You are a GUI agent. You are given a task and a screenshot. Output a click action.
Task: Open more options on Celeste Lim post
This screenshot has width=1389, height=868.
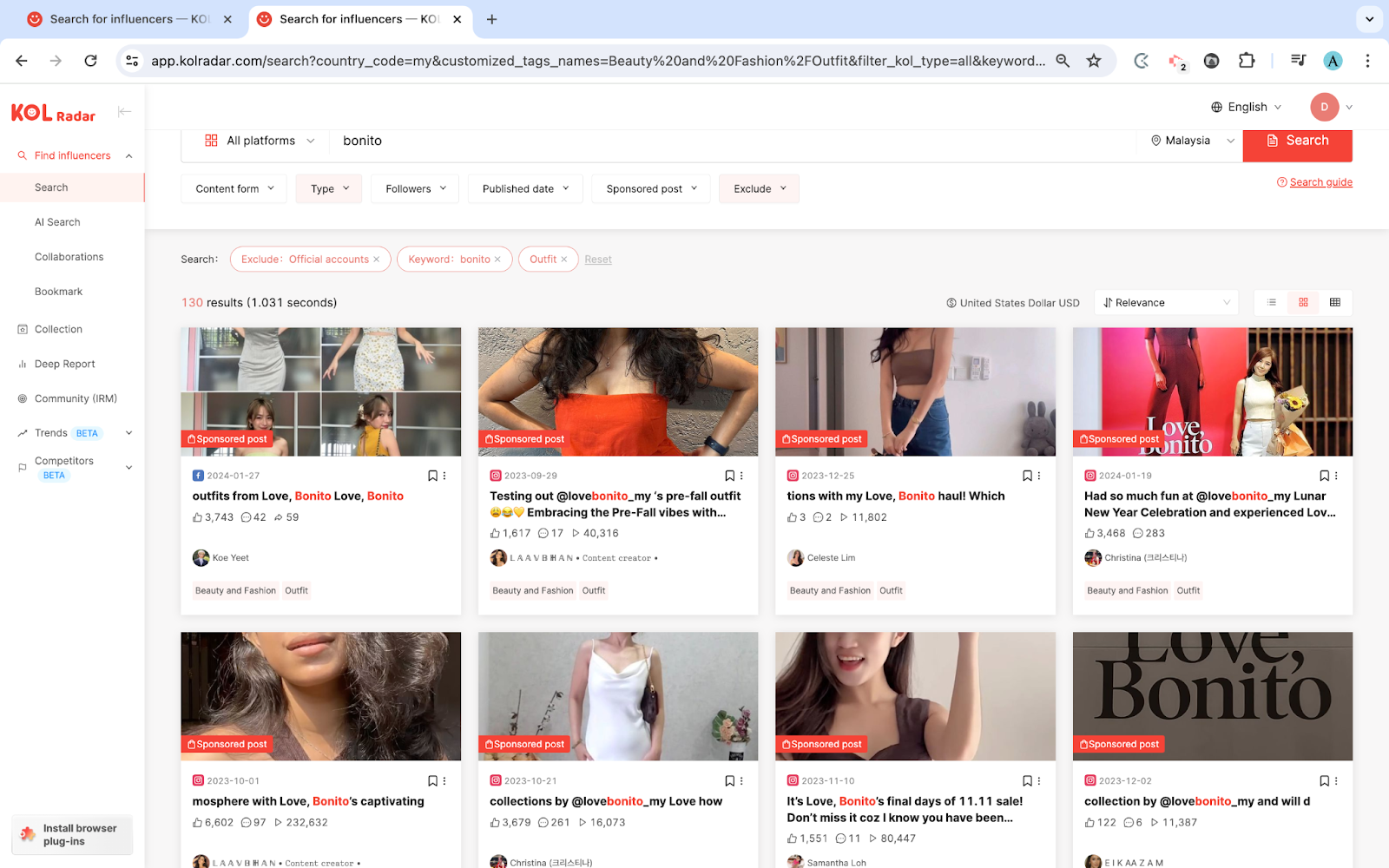[1039, 476]
